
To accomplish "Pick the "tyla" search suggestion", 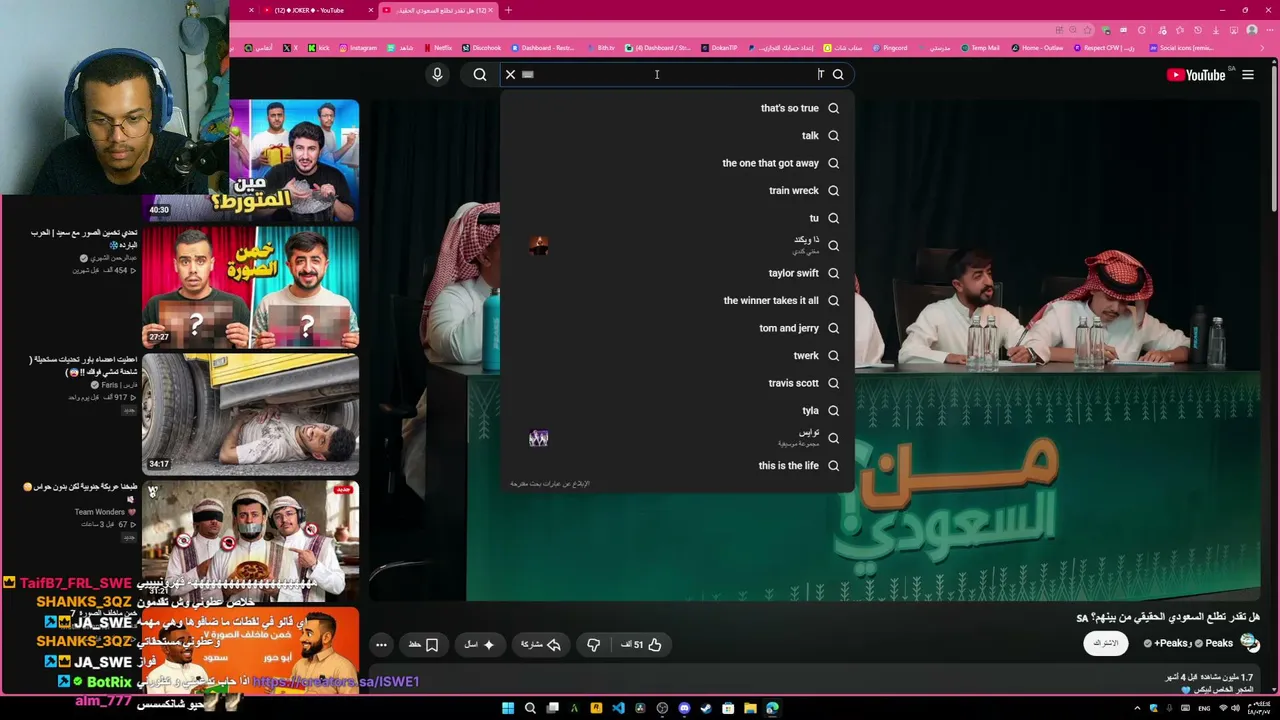I will click(810, 411).
